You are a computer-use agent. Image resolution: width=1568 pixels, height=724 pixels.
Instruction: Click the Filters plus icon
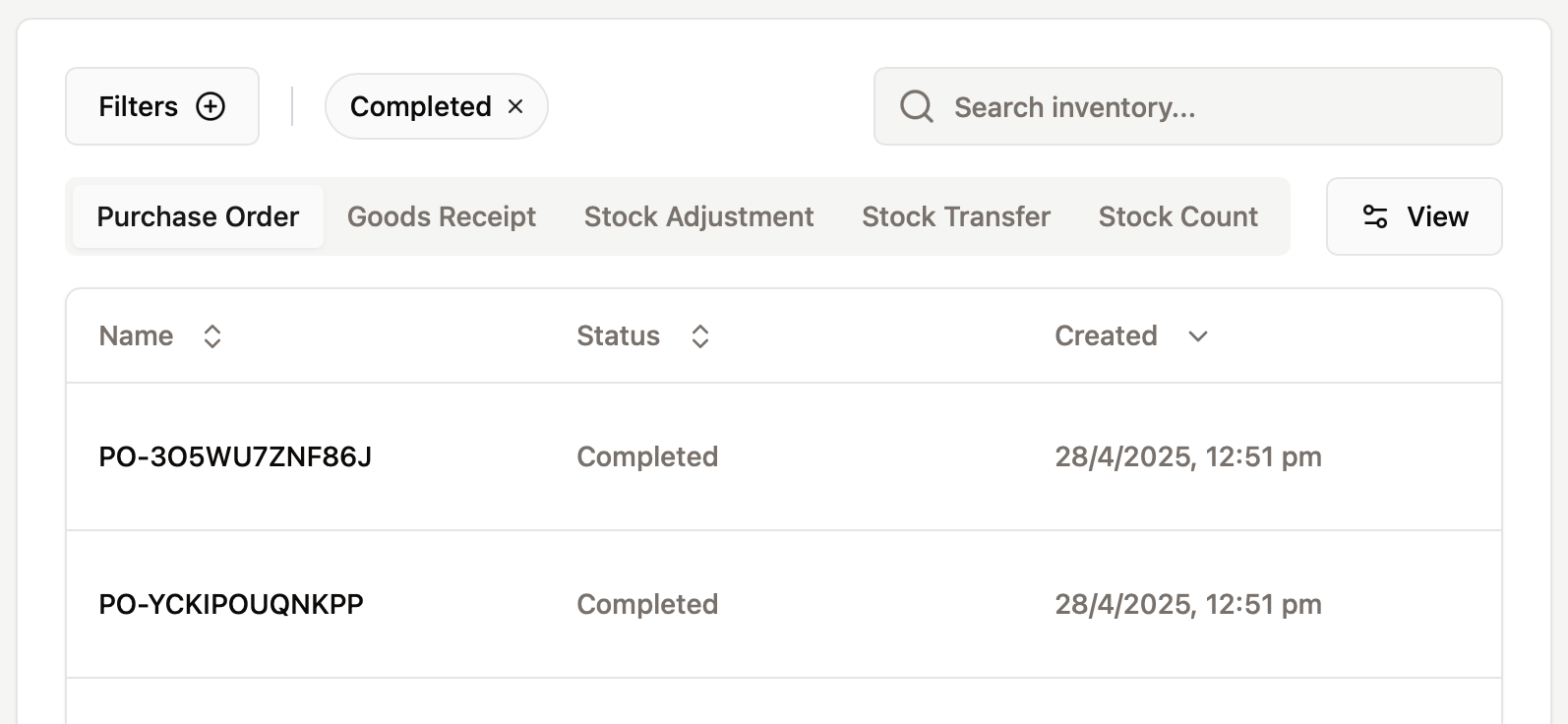click(x=211, y=106)
